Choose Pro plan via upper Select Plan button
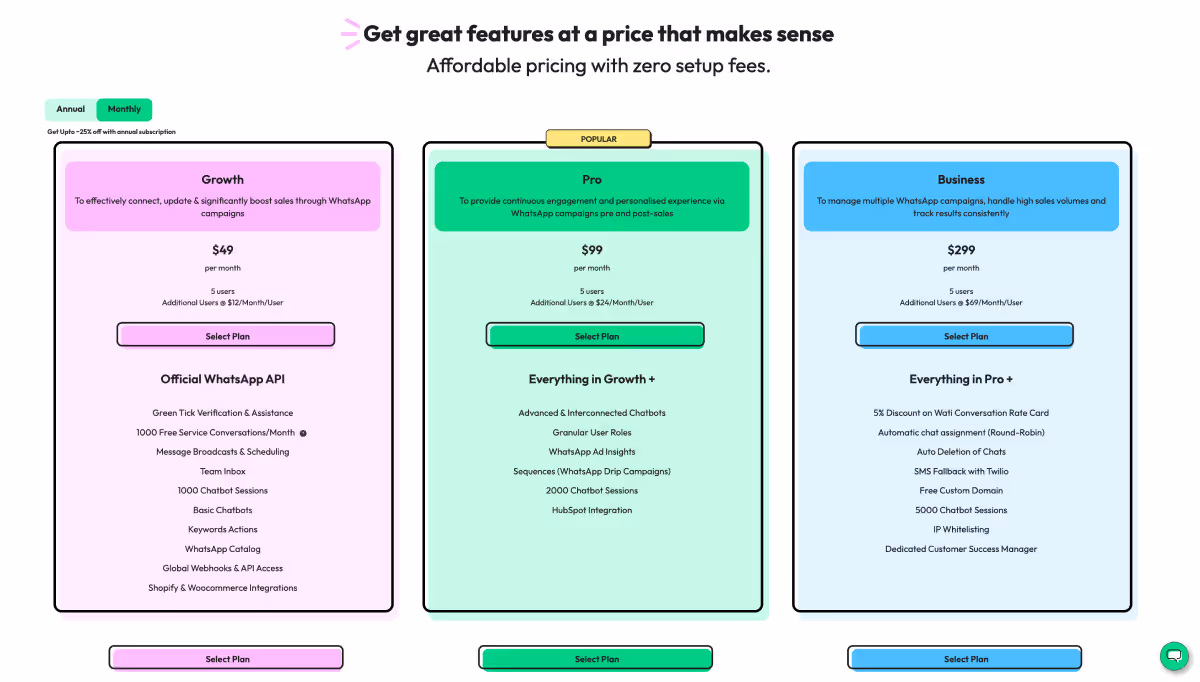Screen dimensions: 1200x682 [596, 336]
